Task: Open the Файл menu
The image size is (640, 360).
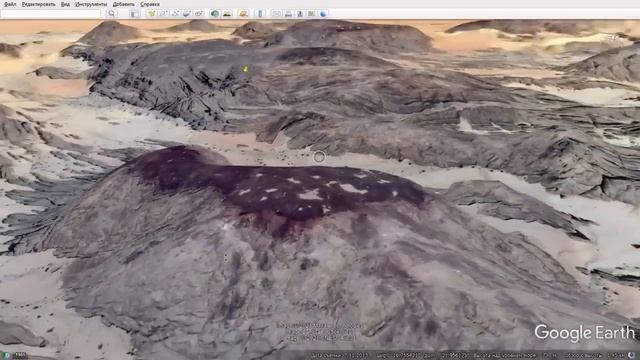Action: pyautogui.click(x=9, y=4)
